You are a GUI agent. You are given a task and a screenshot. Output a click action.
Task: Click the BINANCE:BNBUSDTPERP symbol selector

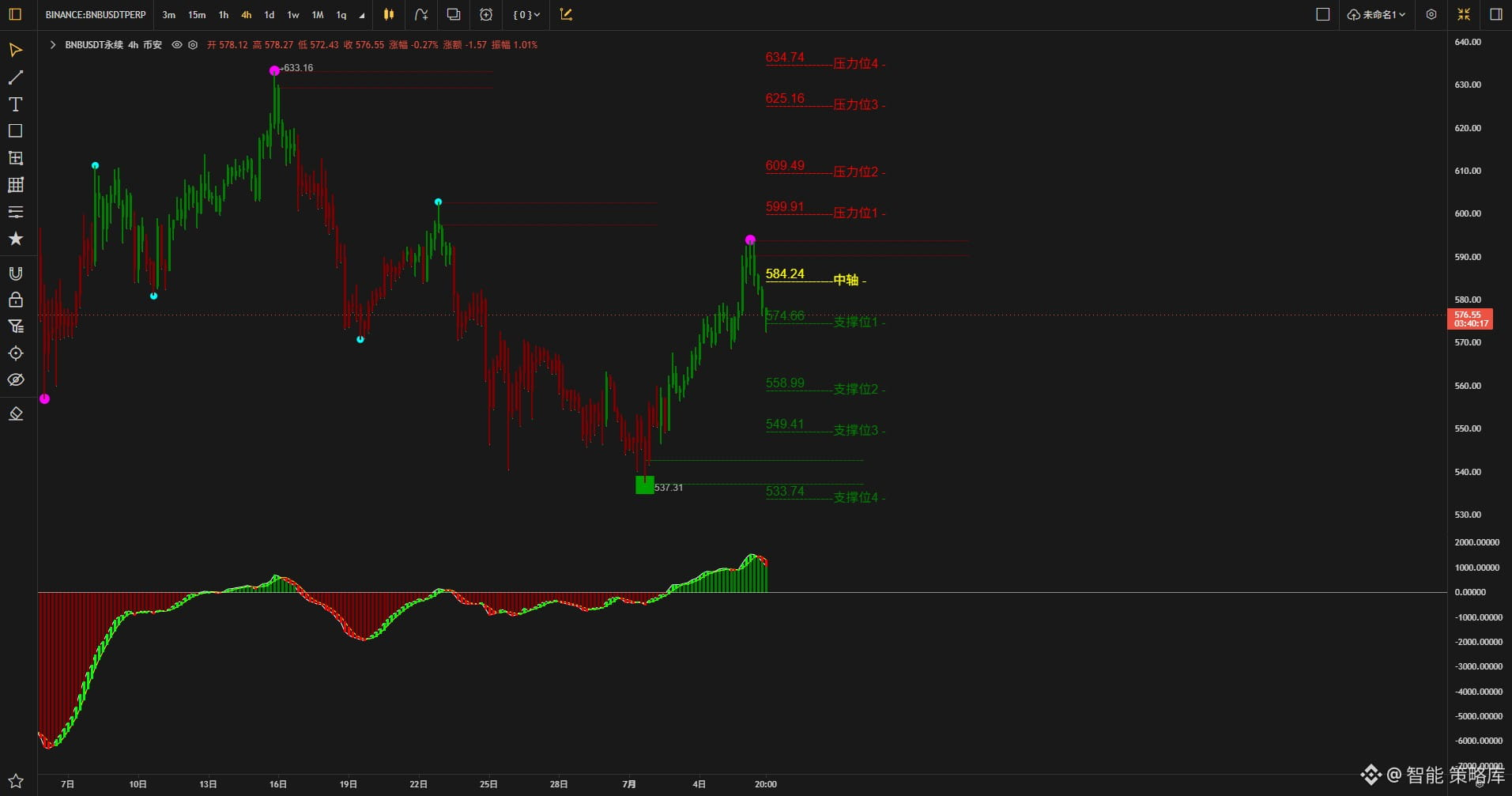[96, 14]
